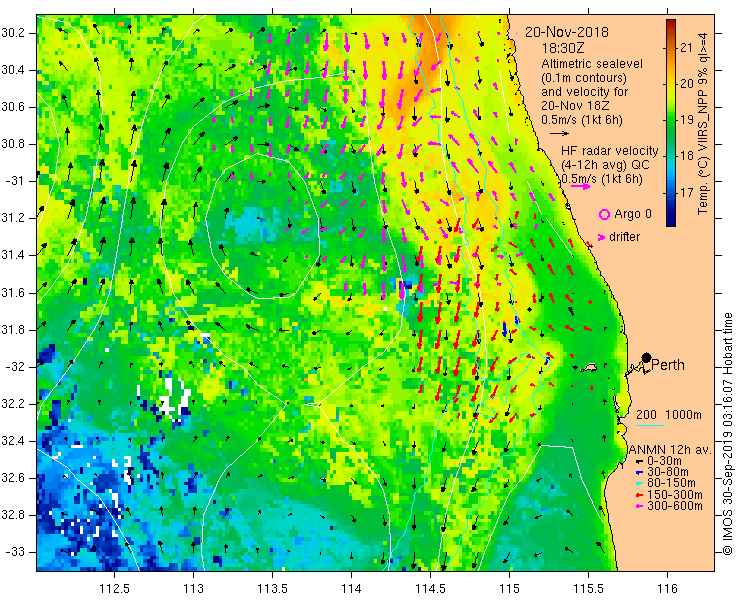Click the 'drifter' legend label
The image size is (740, 600).
624,237
